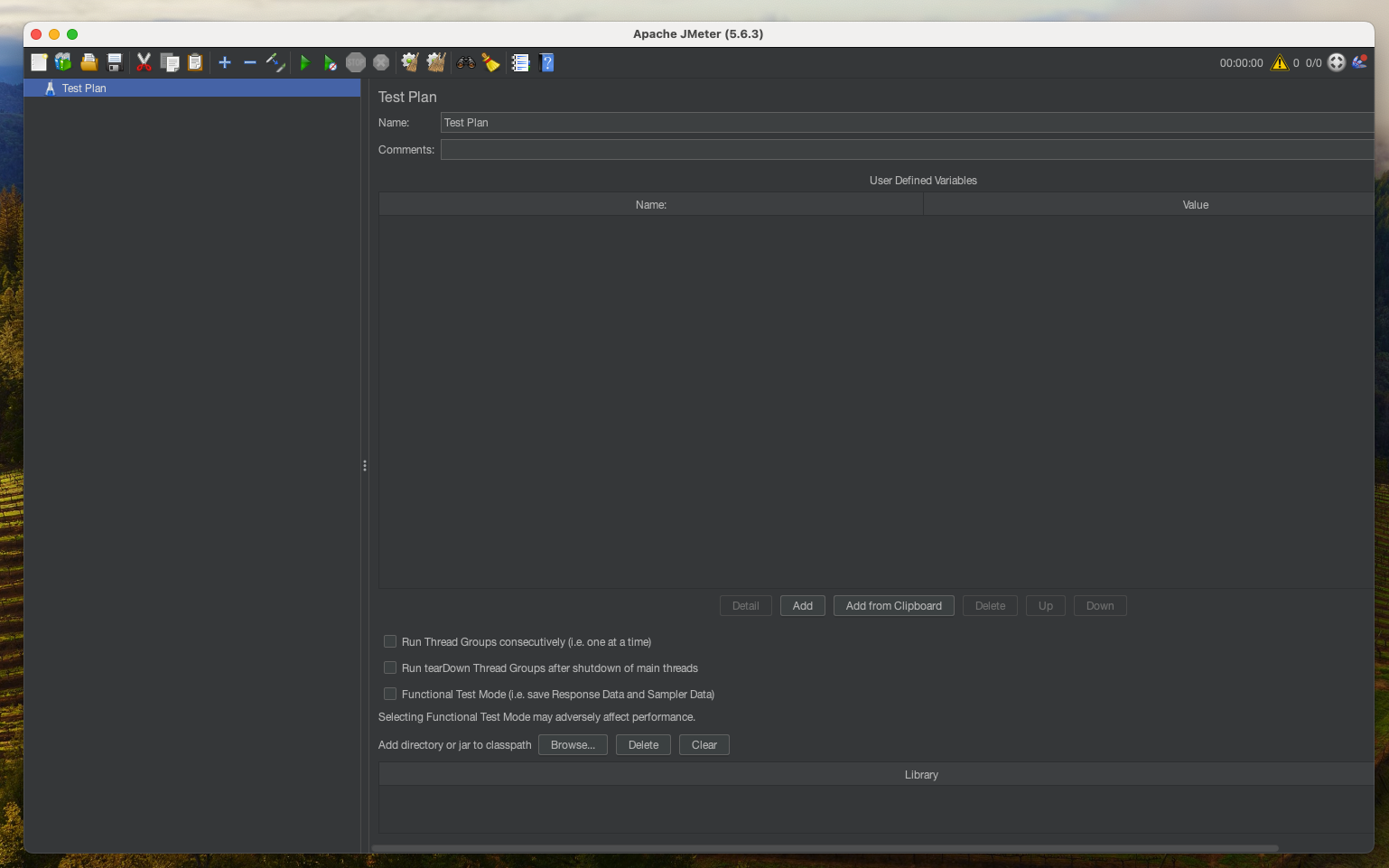The image size is (1389, 868).
Task: Collapse all nodes with minus icon
Action: click(x=250, y=62)
